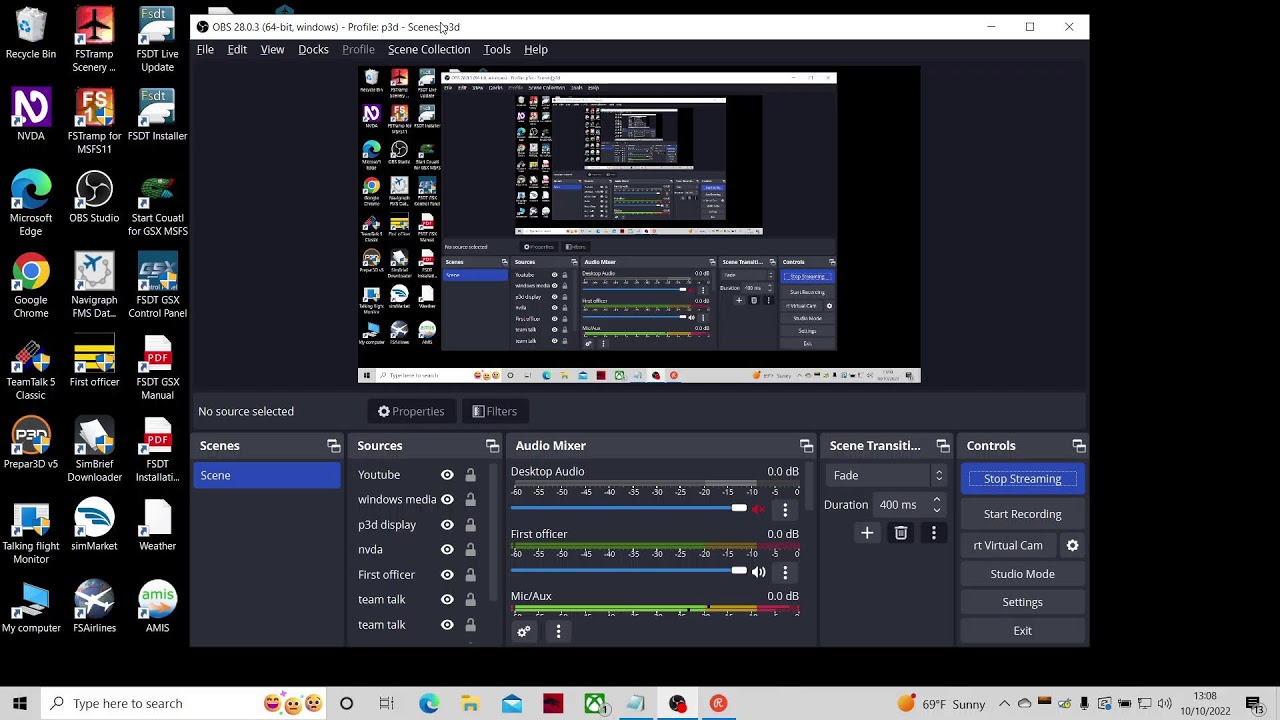Open Windows Start menu
The height and width of the screenshot is (720, 1280).
[19, 704]
